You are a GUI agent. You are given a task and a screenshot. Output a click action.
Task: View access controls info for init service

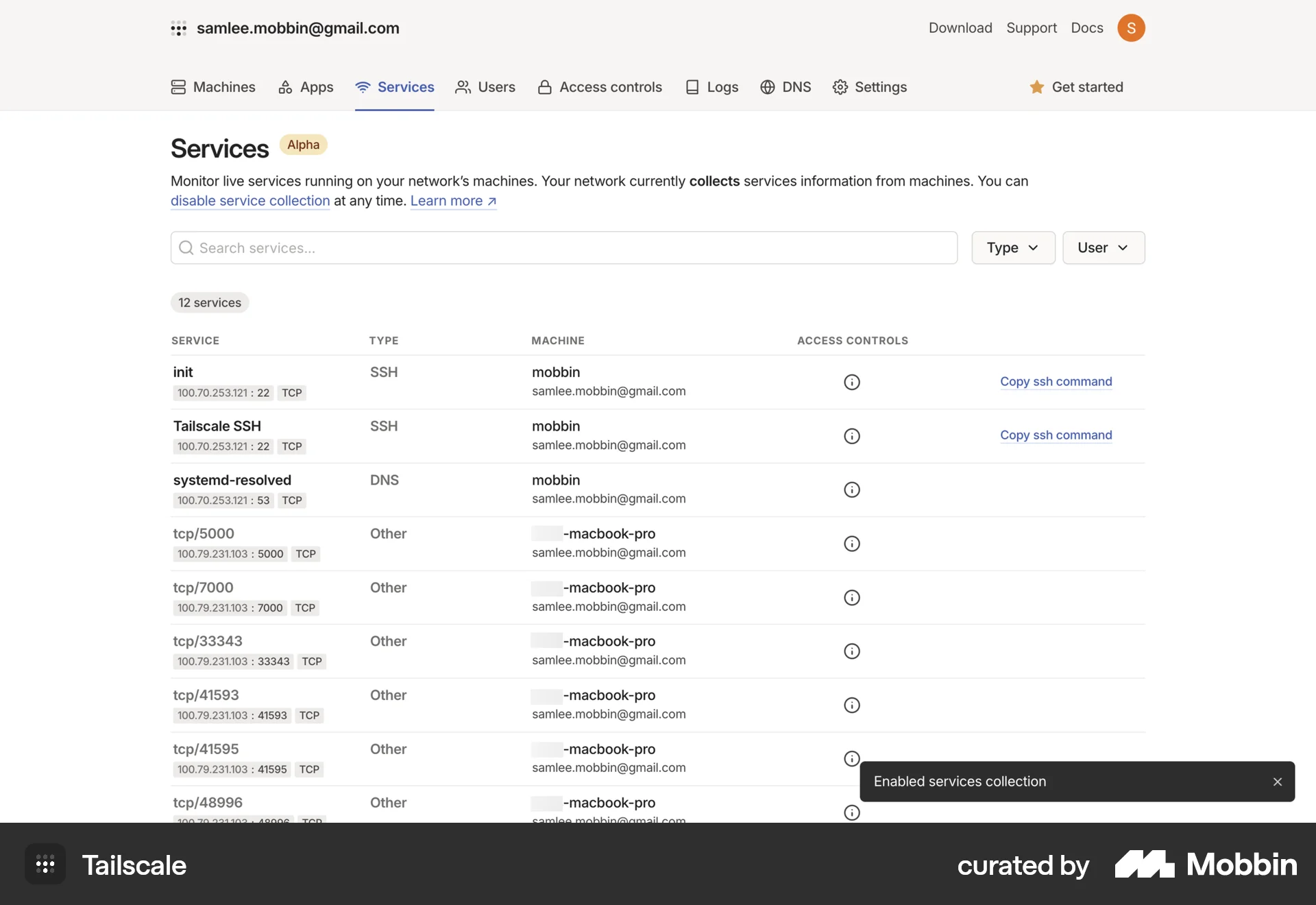[x=851, y=382]
